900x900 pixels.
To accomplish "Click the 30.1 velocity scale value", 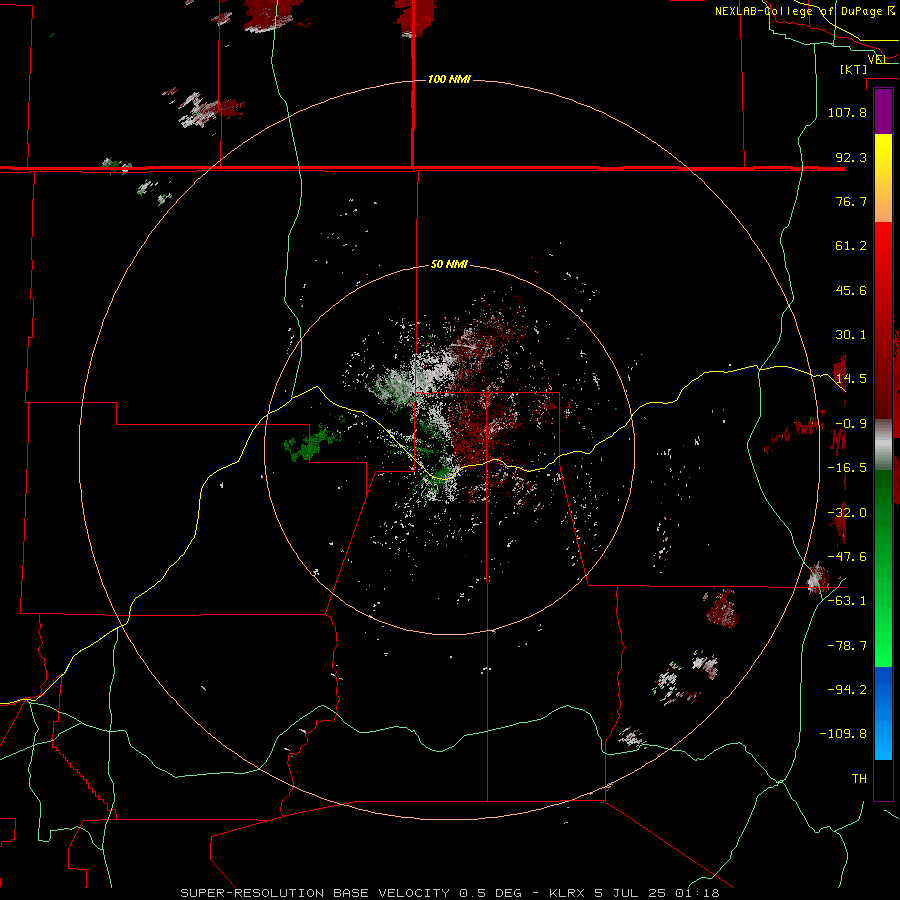I will click(851, 335).
